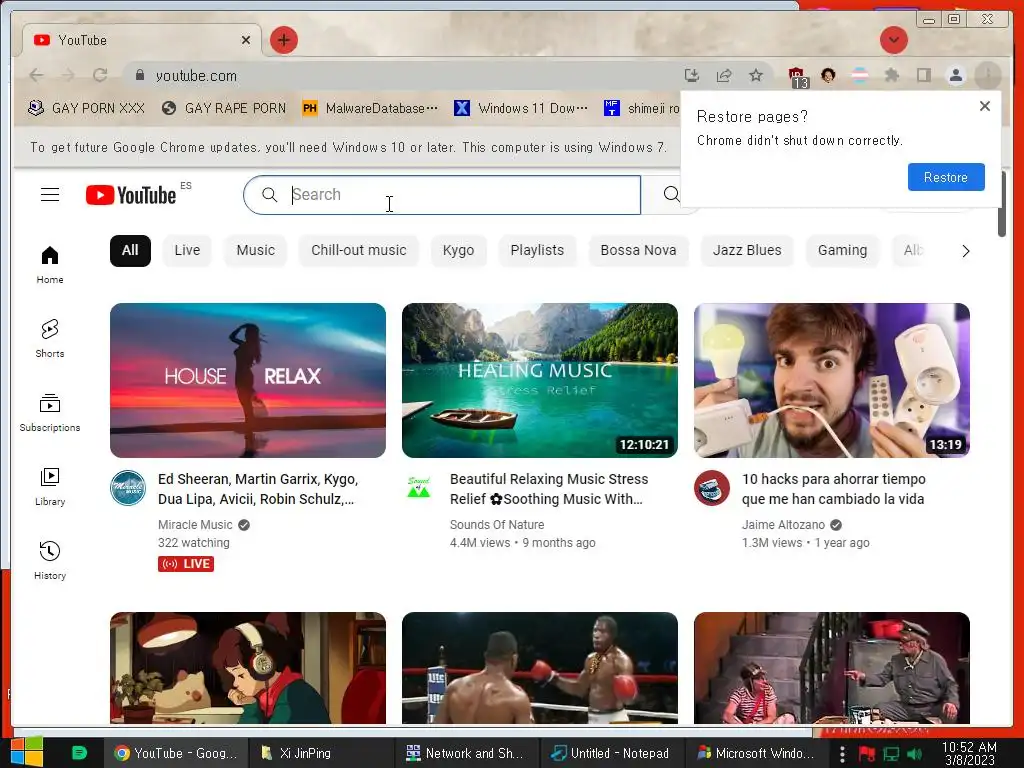This screenshot has height=768, width=1024.
Task: Select the Kygo filter chip
Action: pyautogui.click(x=458, y=251)
